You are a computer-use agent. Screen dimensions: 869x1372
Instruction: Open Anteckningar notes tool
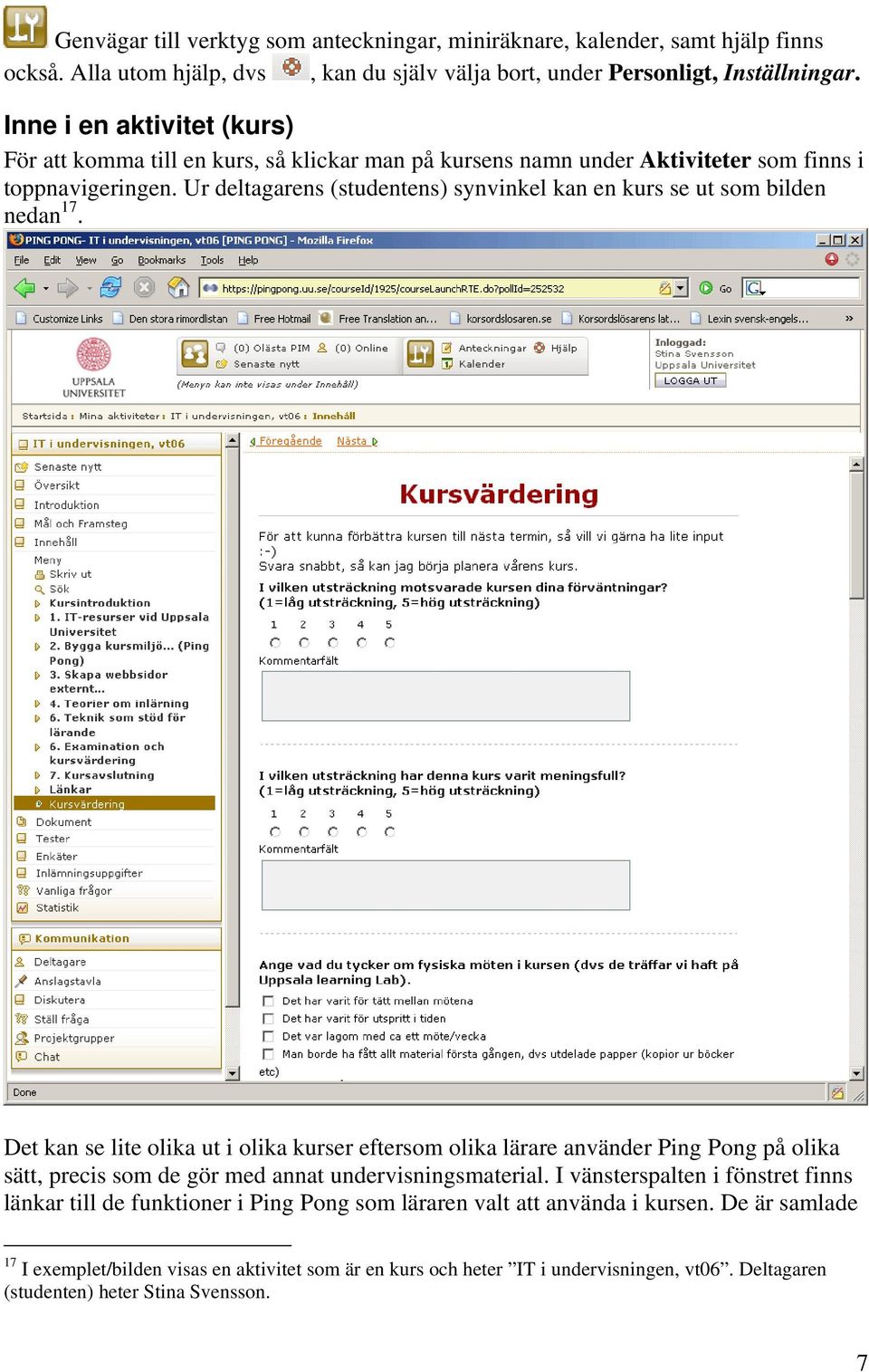click(484, 348)
